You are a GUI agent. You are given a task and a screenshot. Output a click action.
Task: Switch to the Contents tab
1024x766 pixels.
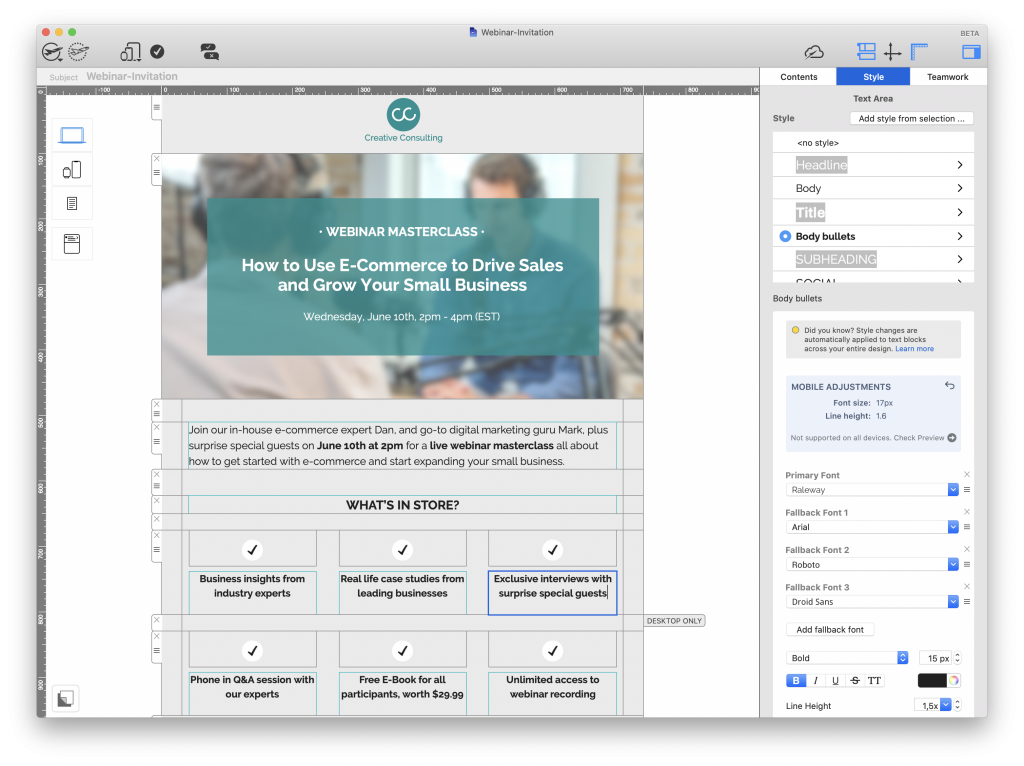coord(798,76)
